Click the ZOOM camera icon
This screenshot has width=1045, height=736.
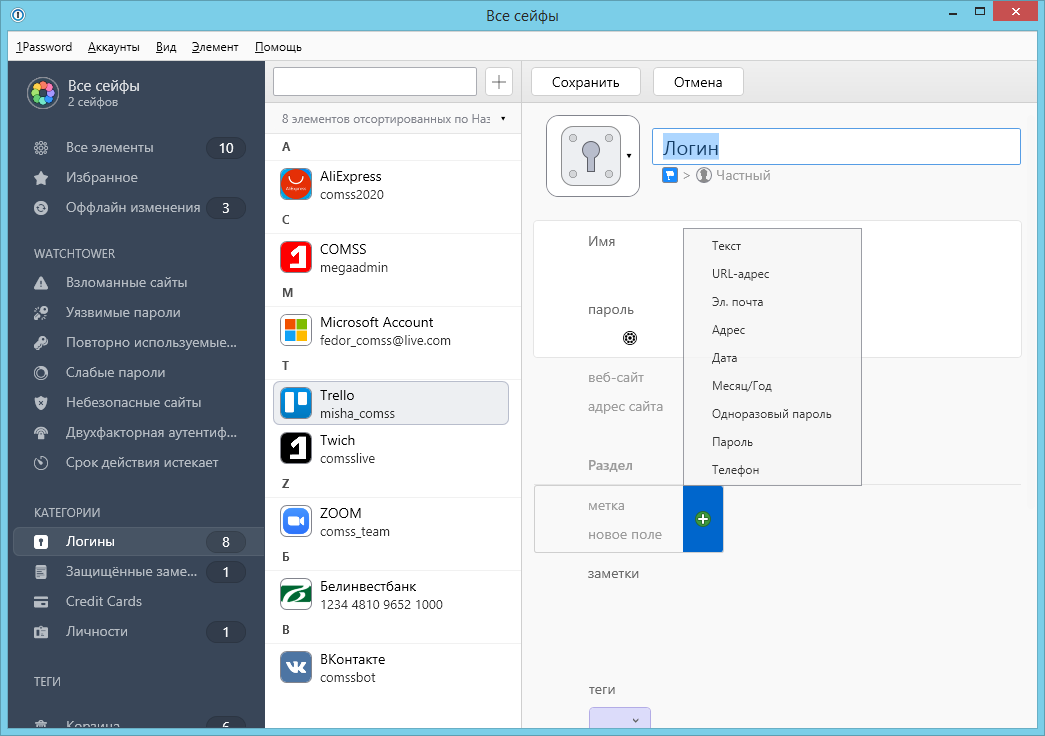[296, 521]
